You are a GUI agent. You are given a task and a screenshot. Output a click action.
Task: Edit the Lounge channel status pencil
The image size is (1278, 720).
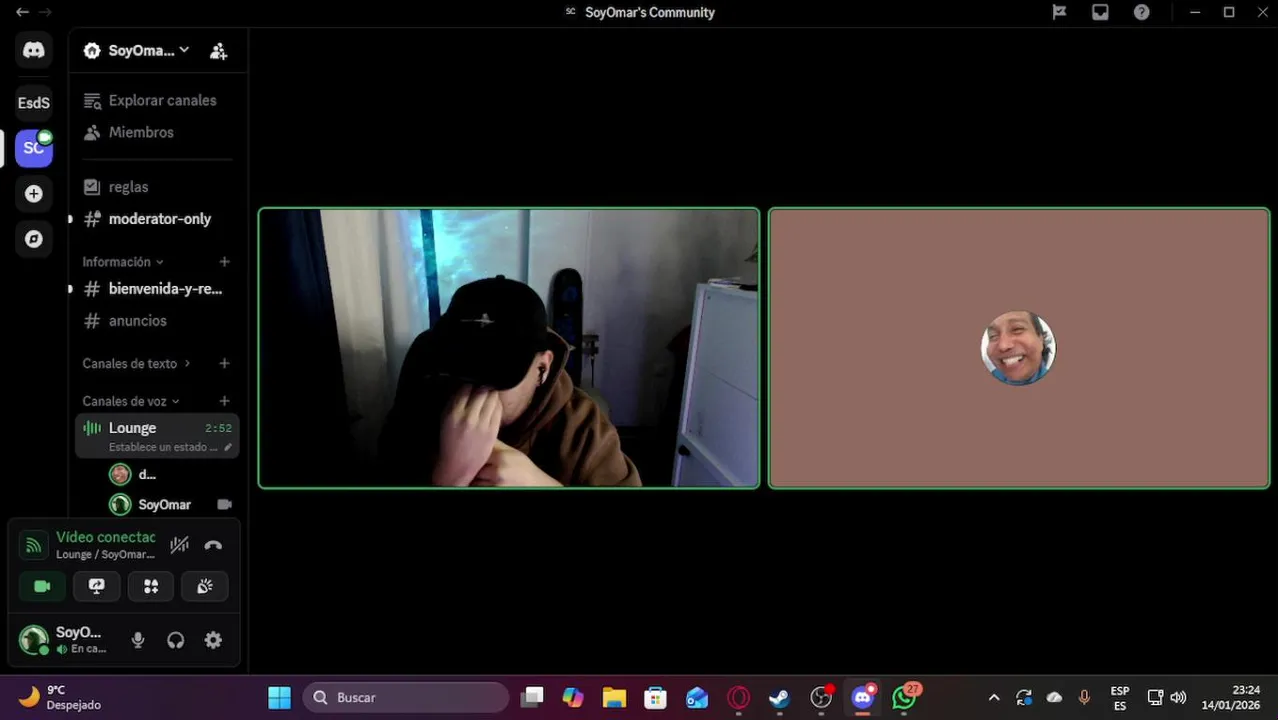coord(228,447)
